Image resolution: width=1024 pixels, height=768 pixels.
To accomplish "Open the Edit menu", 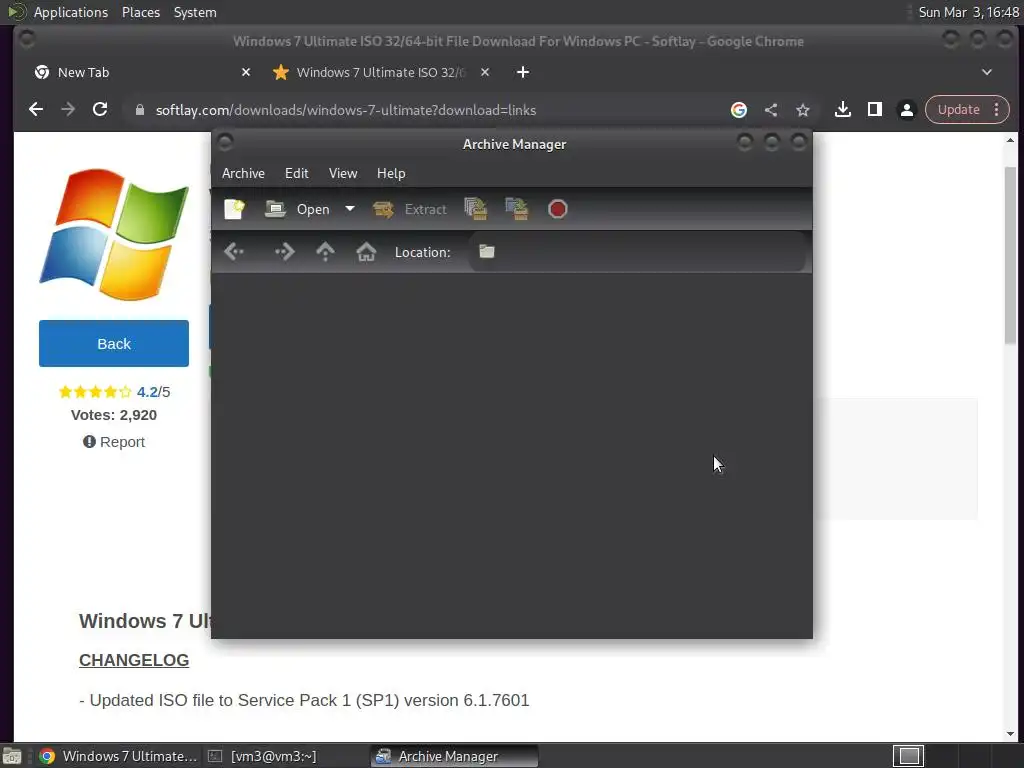I will (x=296, y=173).
